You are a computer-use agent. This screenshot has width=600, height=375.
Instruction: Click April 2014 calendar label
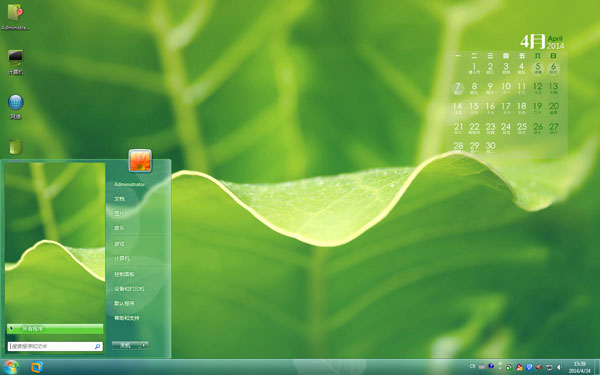(x=555, y=42)
